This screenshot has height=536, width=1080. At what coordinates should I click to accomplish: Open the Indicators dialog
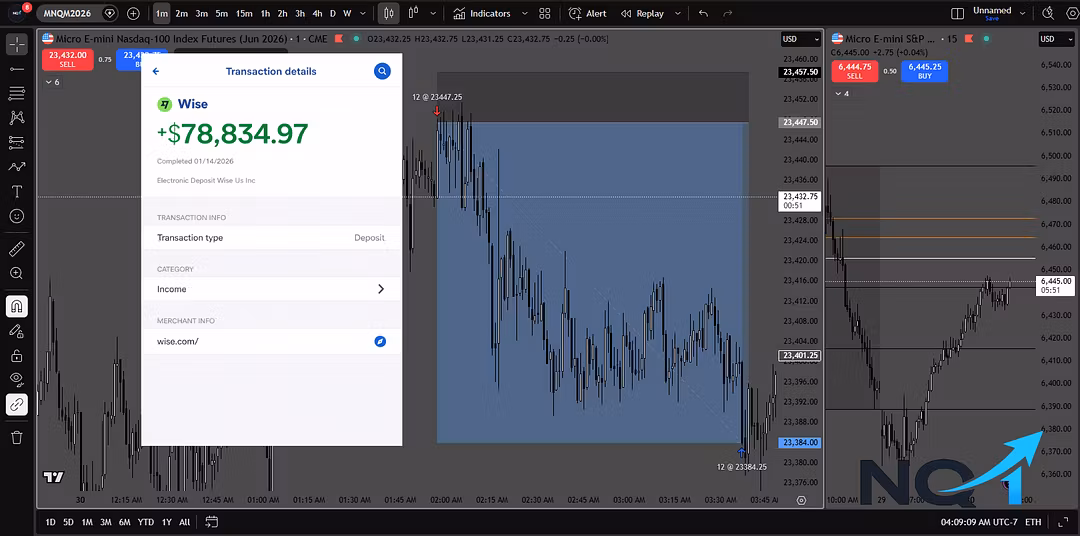(x=482, y=13)
